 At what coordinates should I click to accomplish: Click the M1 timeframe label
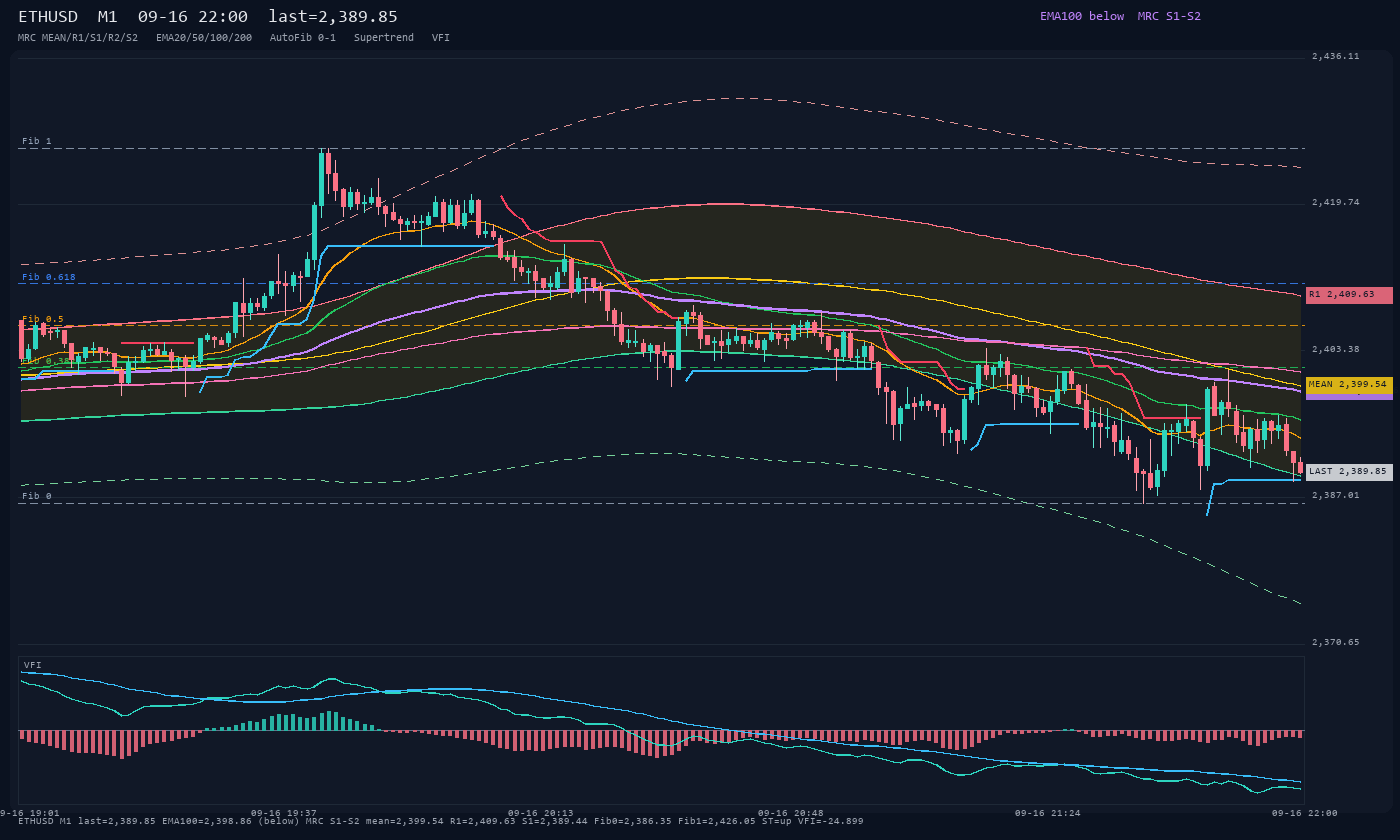tap(108, 17)
